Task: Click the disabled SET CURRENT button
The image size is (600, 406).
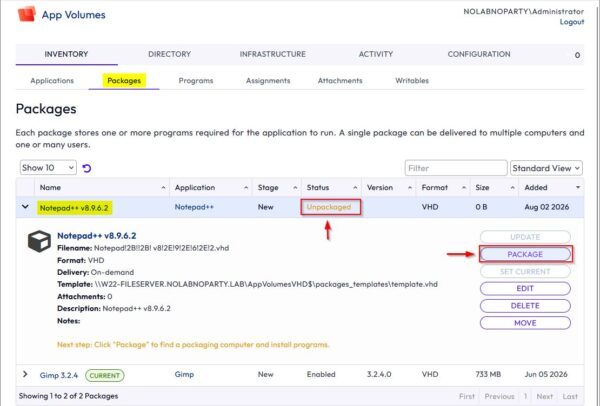Action: click(525, 272)
